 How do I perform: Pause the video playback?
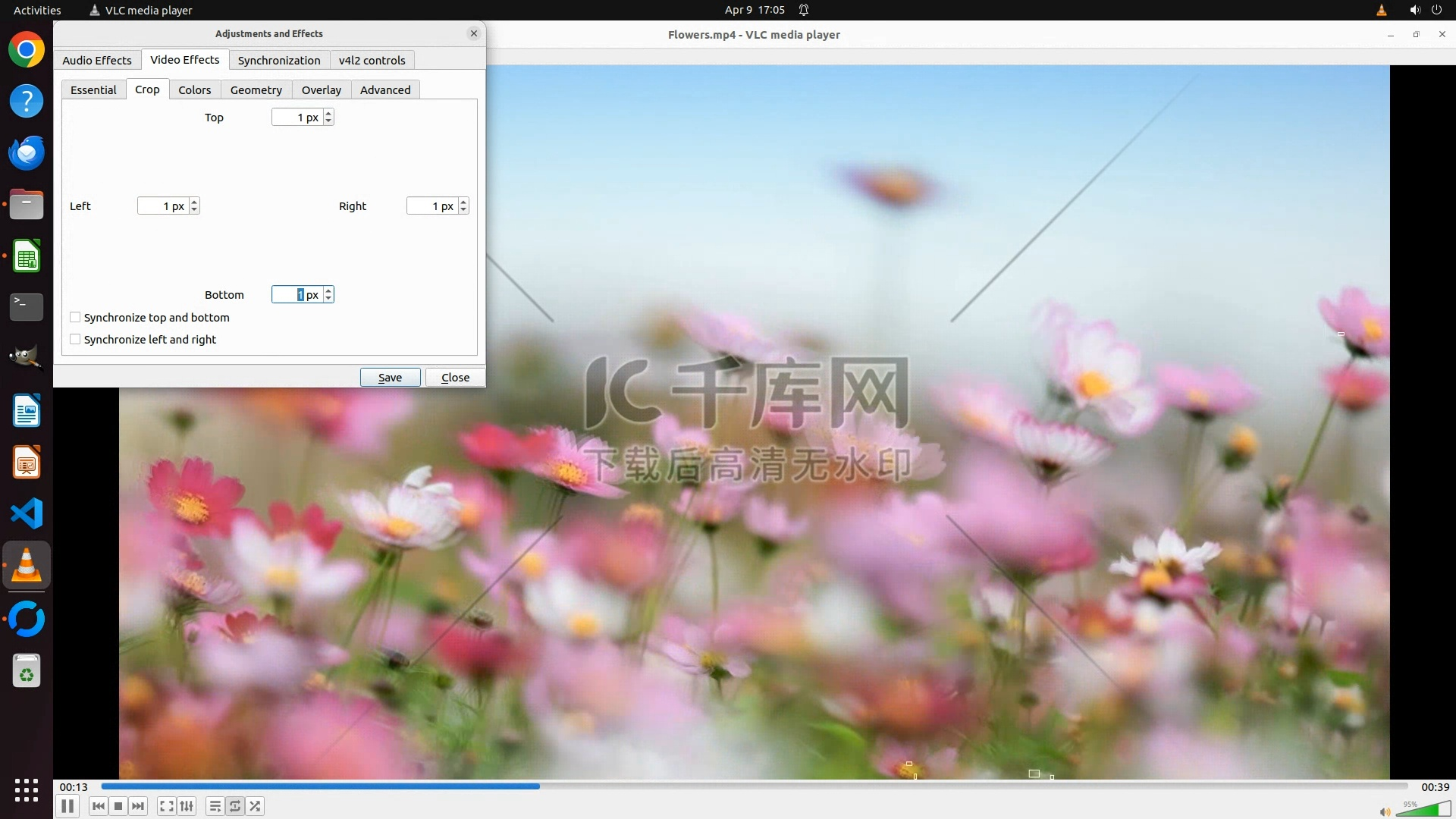(x=67, y=806)
